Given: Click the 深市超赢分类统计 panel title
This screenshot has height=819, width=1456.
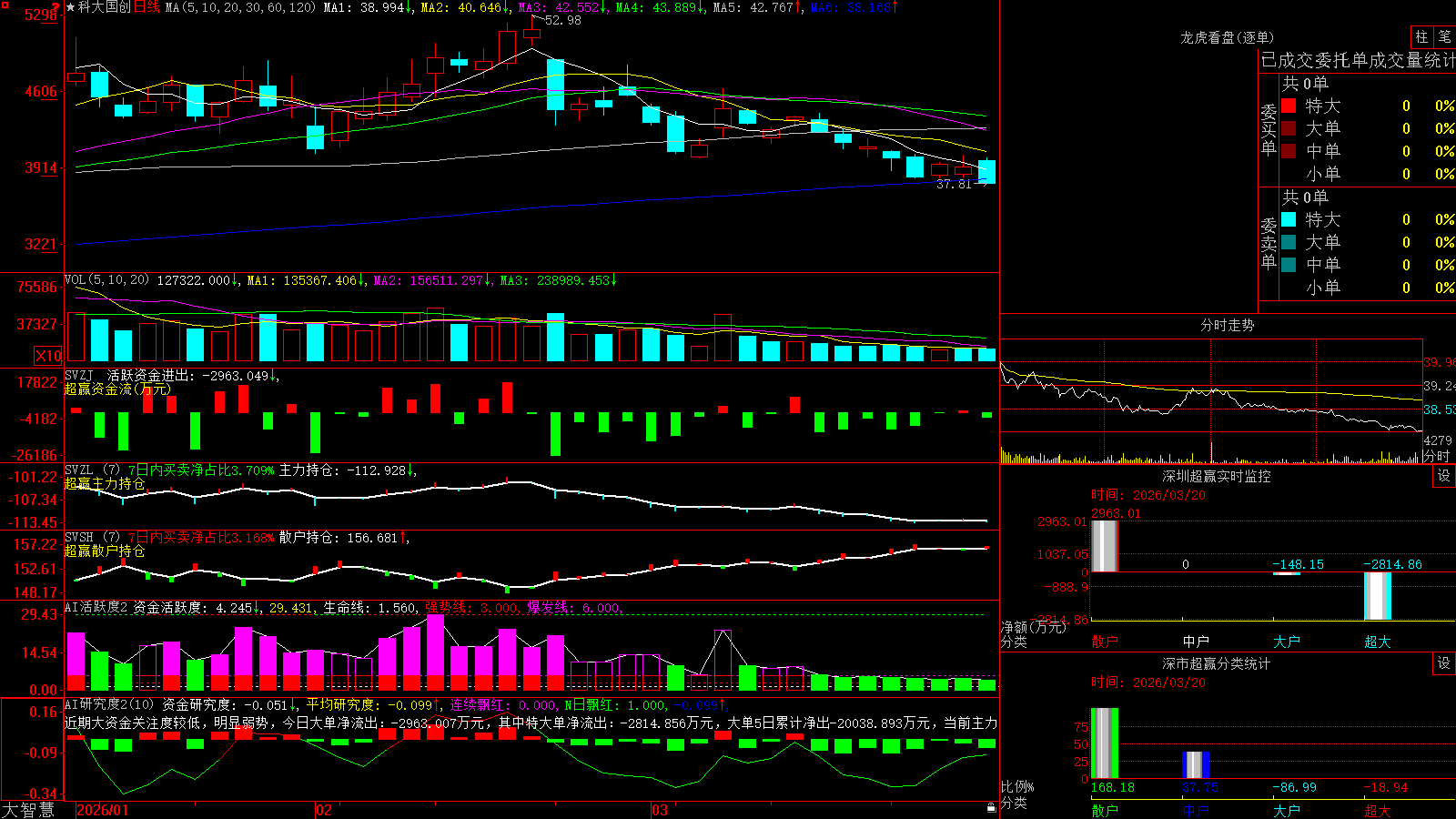Looking at the screenshot, I should [1217, 663].
